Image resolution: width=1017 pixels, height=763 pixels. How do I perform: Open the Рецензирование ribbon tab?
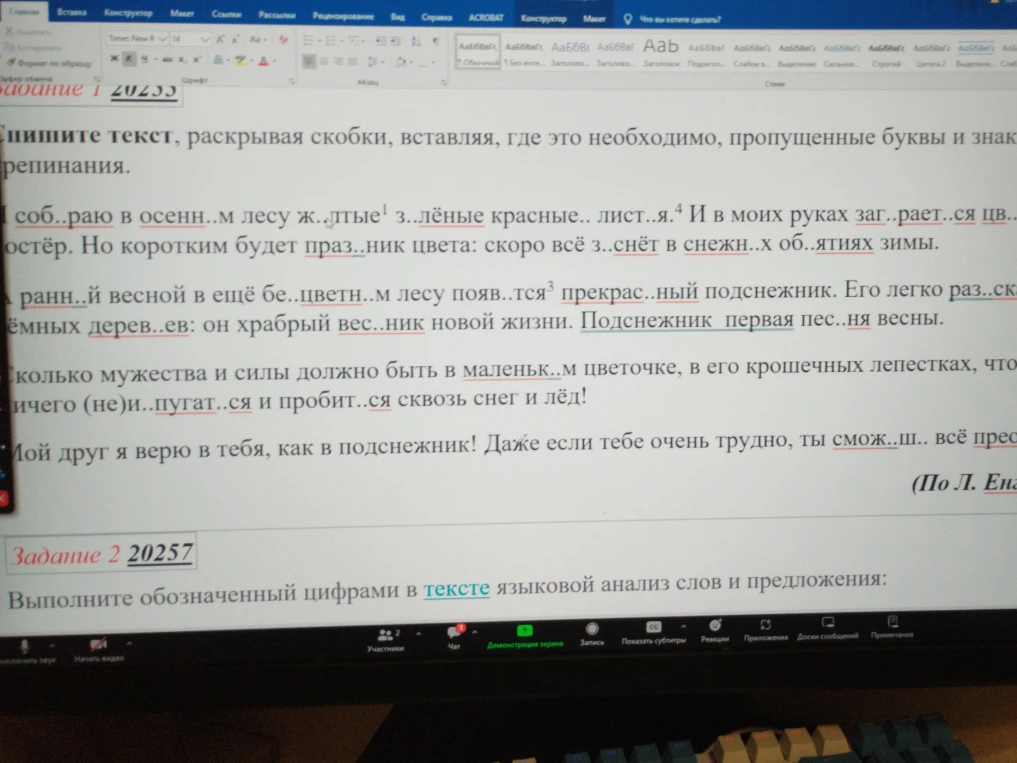pyautogui.click(x=343, y=16)
